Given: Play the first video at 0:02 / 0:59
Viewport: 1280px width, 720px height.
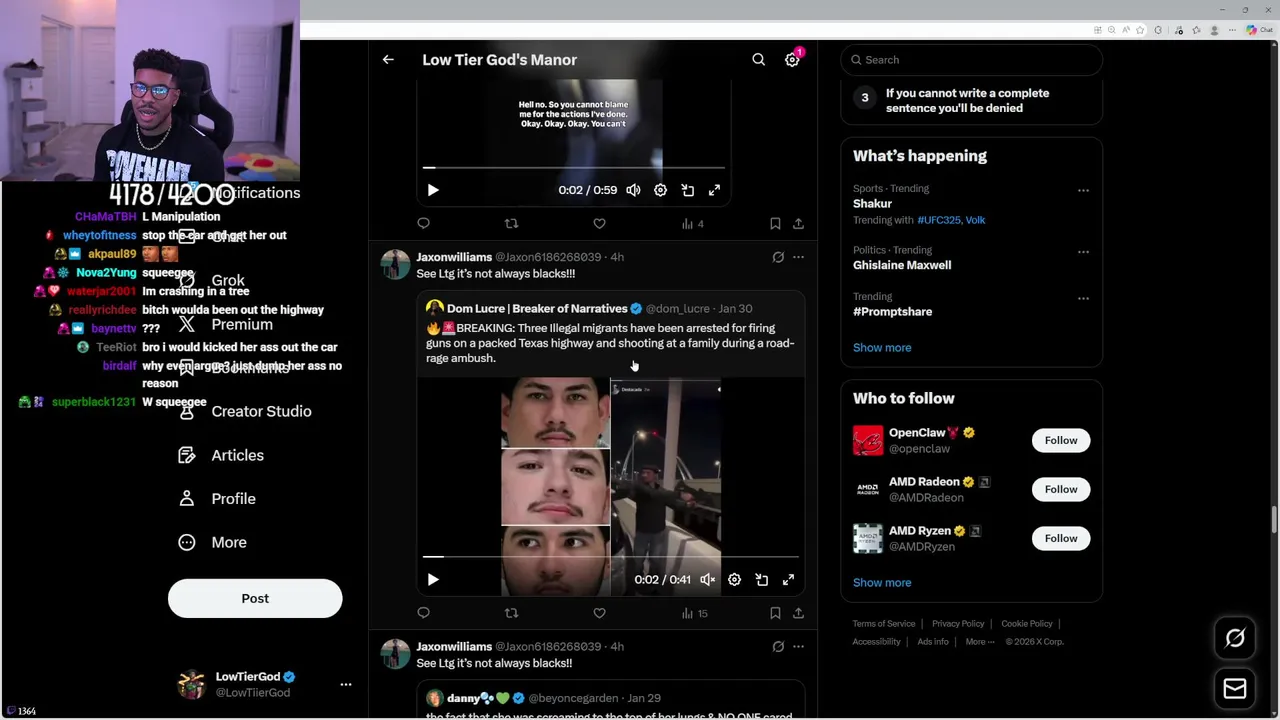Looking at the screenshot, I should [433, 190].
